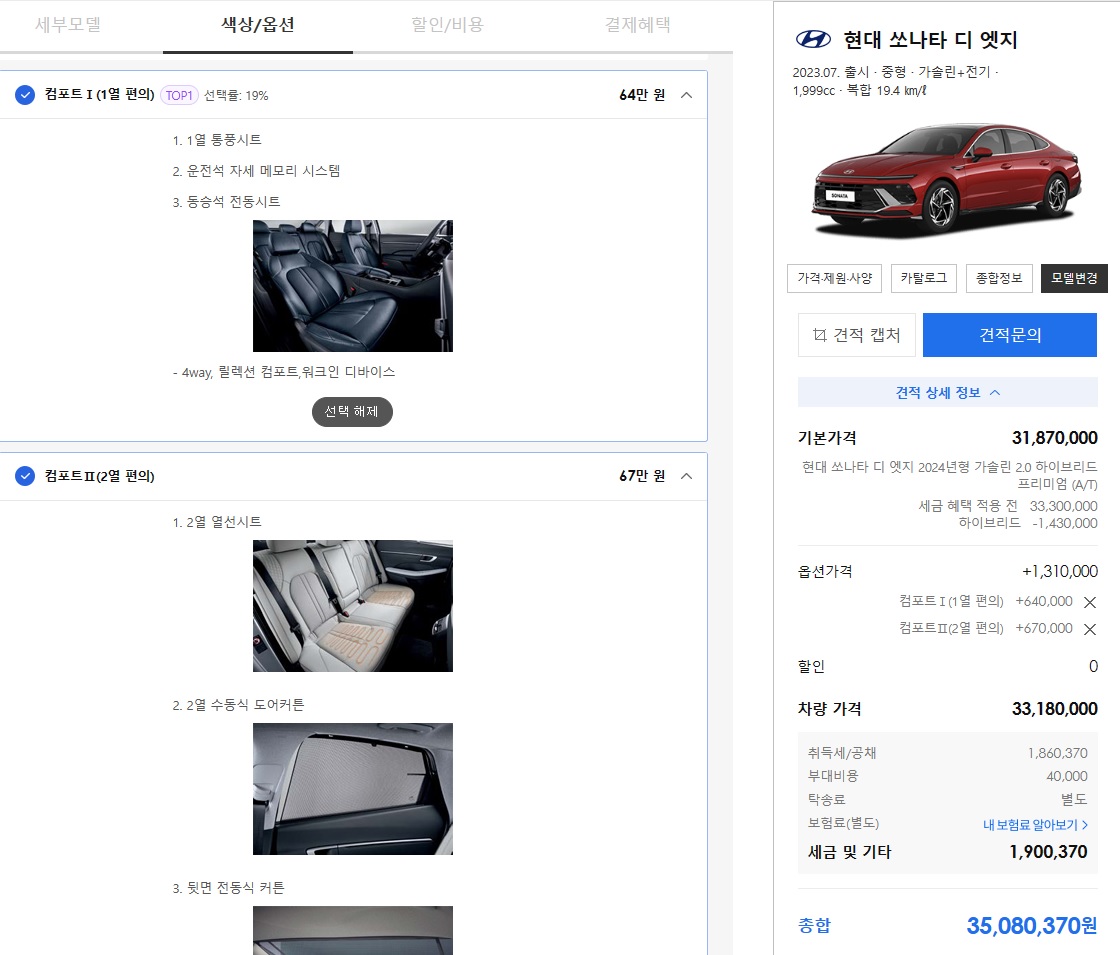This screenshot has width=1120, height=955.
Task: Select the 1. 1열 통풍시트 text
Action: point(217,140)
